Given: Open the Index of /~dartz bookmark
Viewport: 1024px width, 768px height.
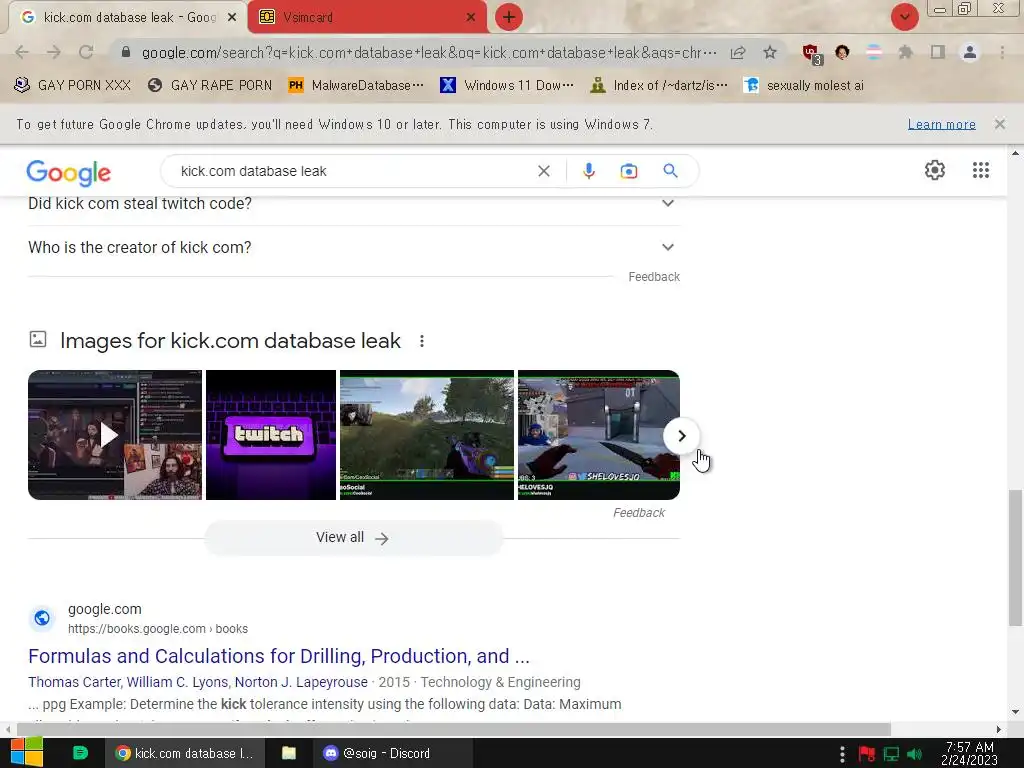Looking at the screenshot, I should (x=658, y=86).
